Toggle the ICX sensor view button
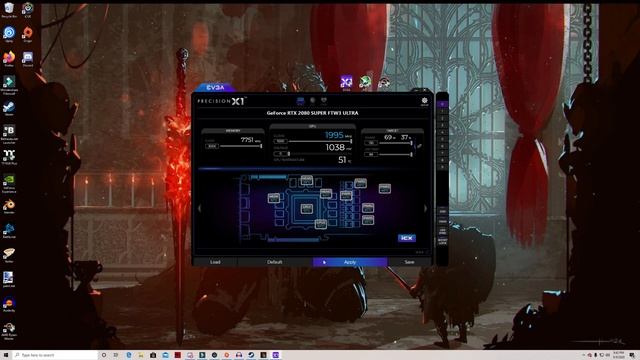This screenshot has width=640, height=360. point(407,238)
